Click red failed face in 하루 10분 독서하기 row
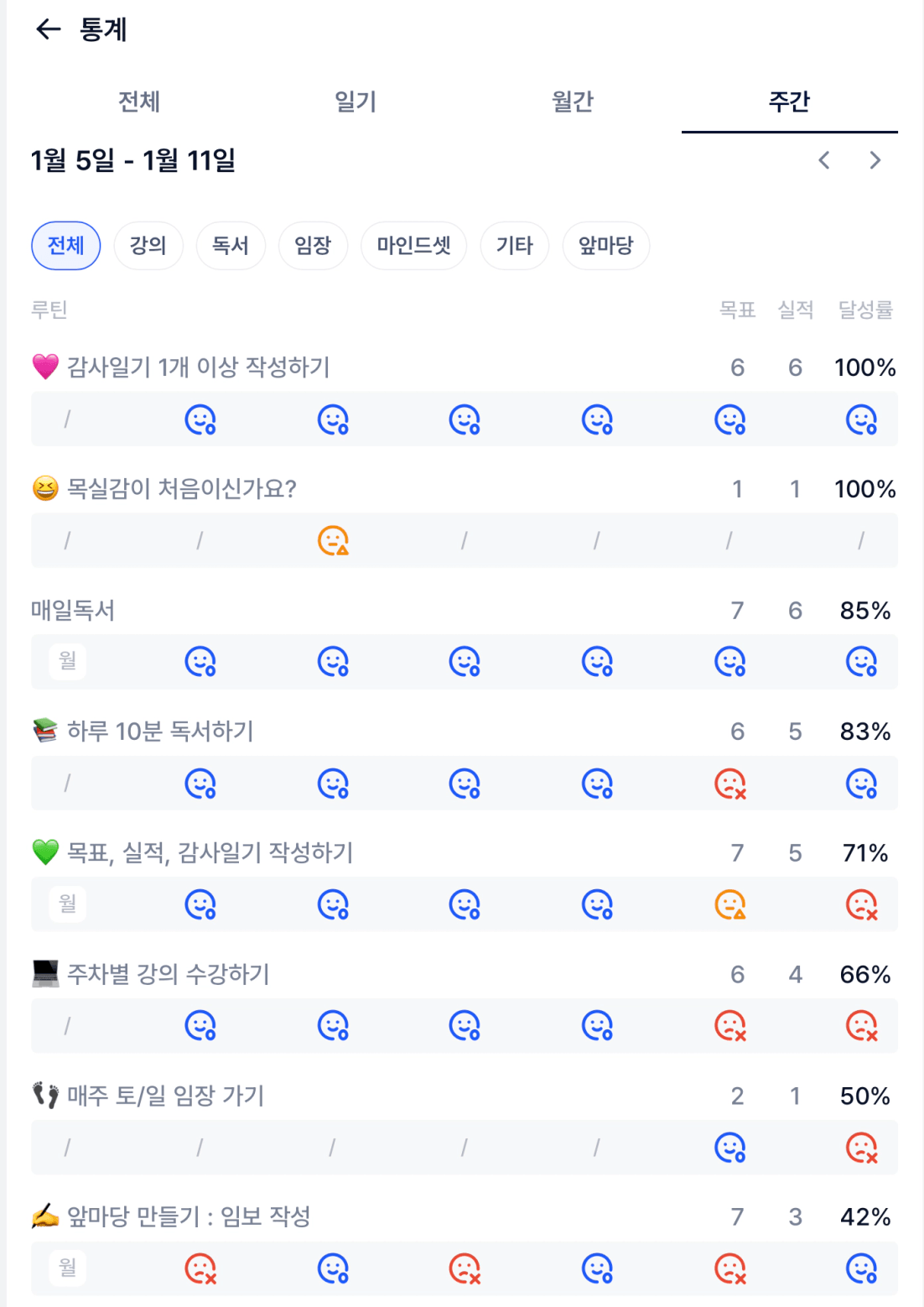Image resolution: width=924 pixels, height=1307 pixels. (729, 784)
